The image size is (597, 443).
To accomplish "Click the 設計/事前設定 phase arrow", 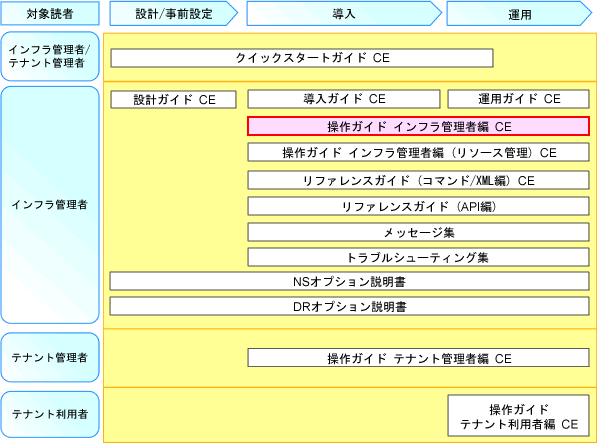I will [174, 14].
